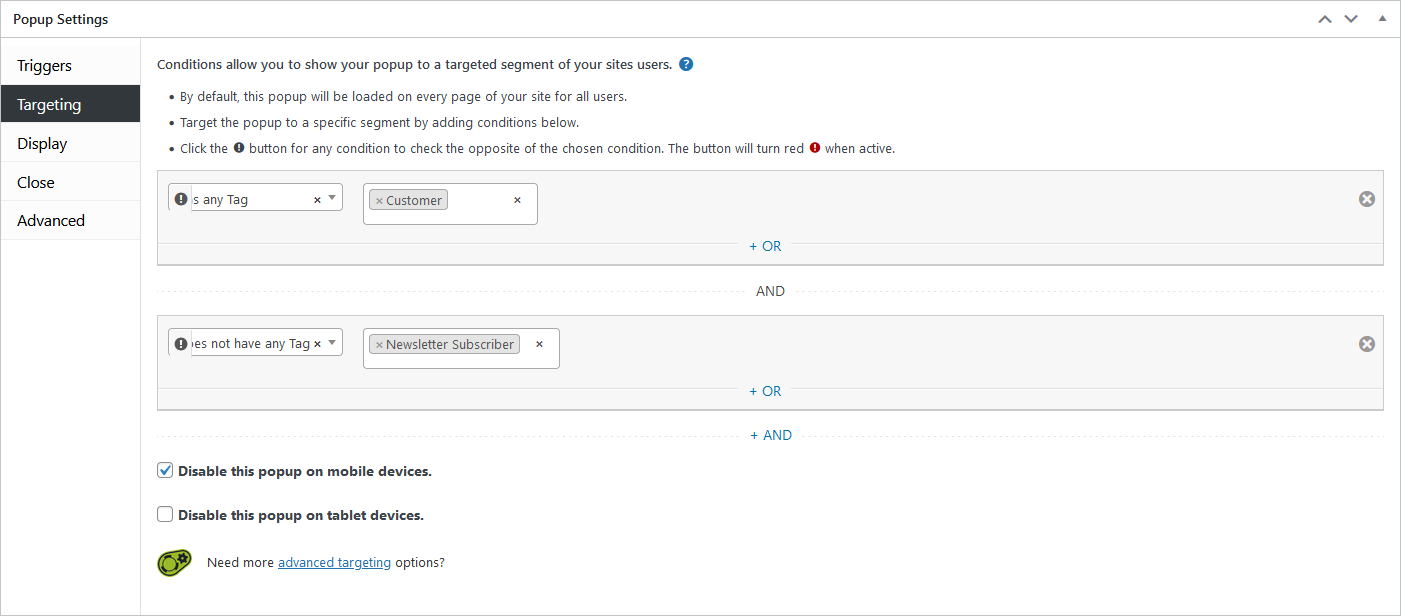Remove the Newsletter Subscriber tag
This screenshot has height=616, width=1401.
point(380,344)
